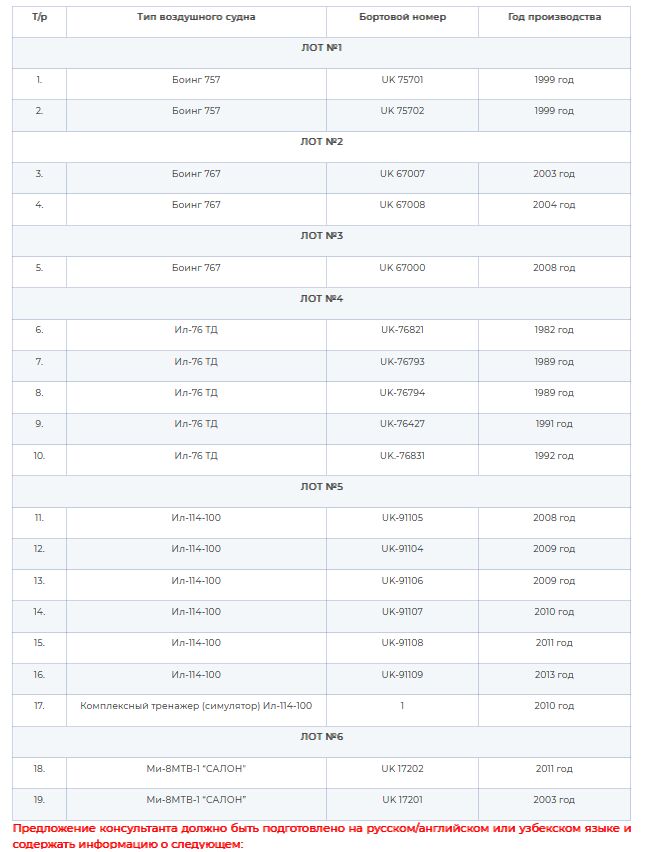
Task: Click the 'Тип воздушного судна' column header
Action: pos(196,17)
